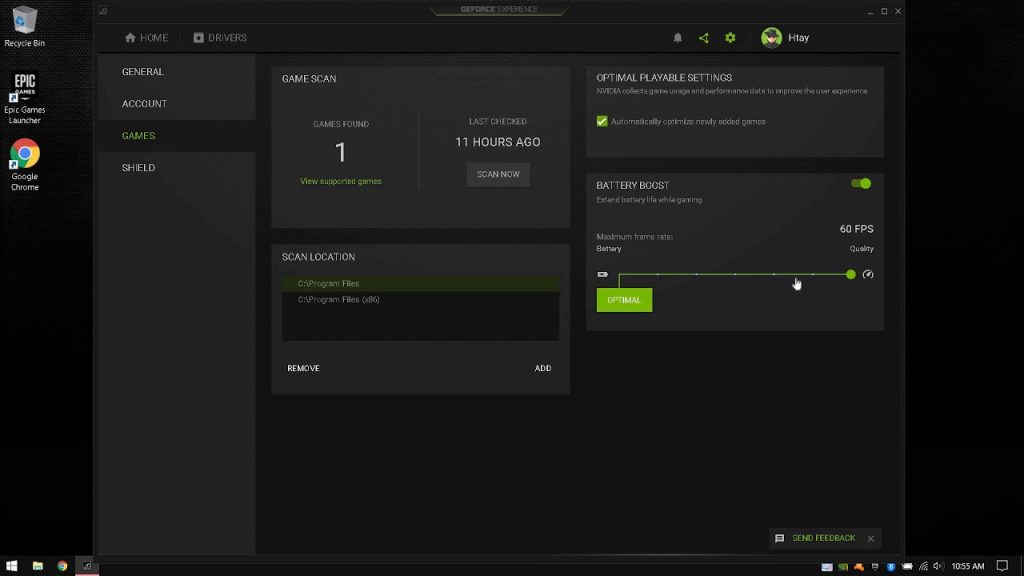Dismiss the Send Feedback bar
1024x576 pixels.
pos(871,539)
